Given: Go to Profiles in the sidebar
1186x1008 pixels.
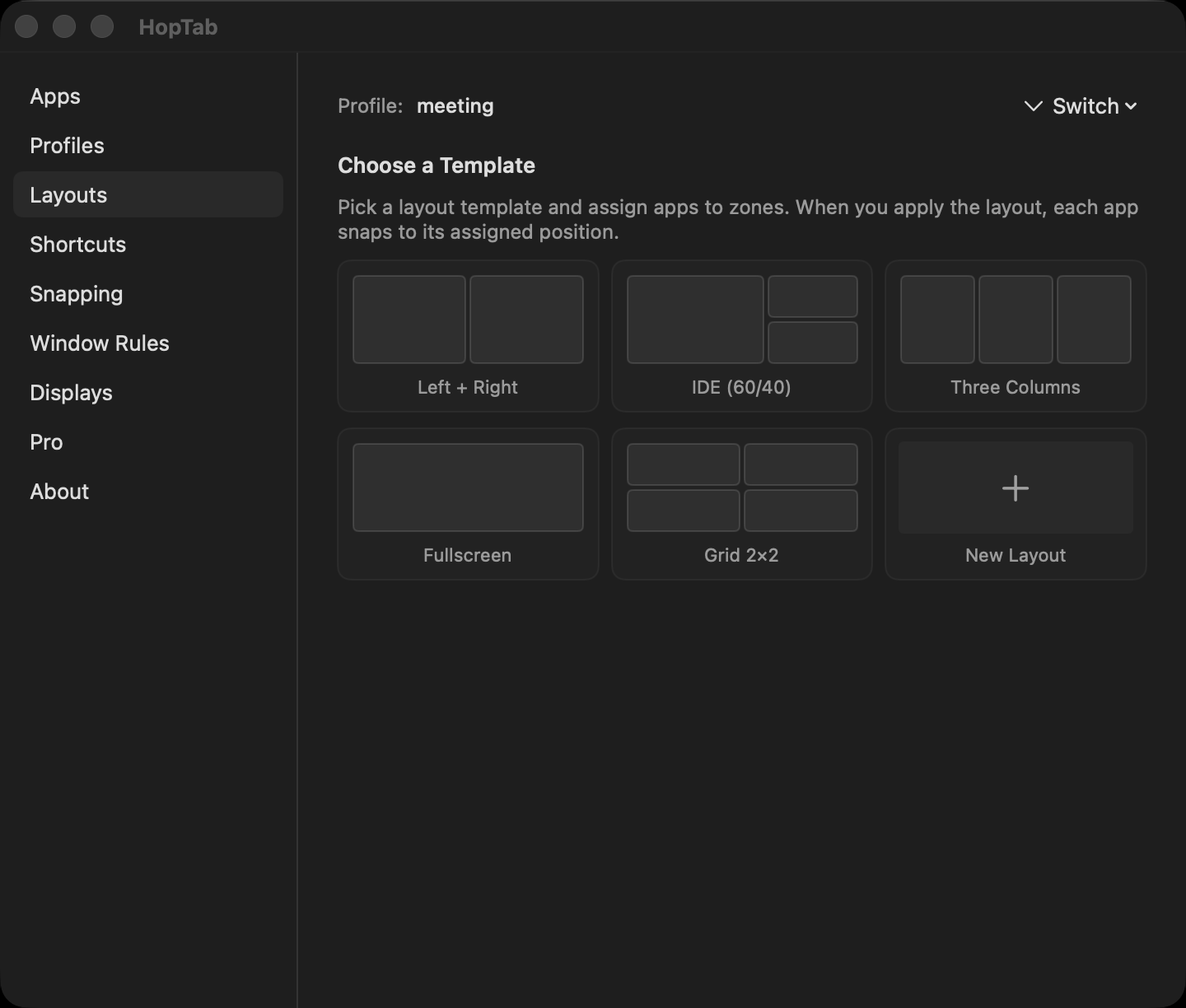Looking at the screenshot, I should click(148, 146).
